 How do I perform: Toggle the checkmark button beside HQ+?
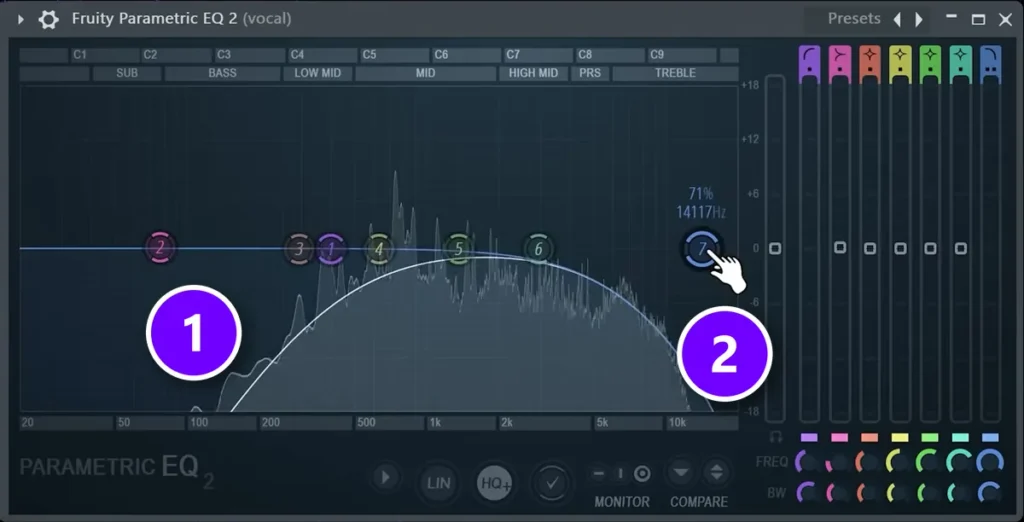coord(552,483)
